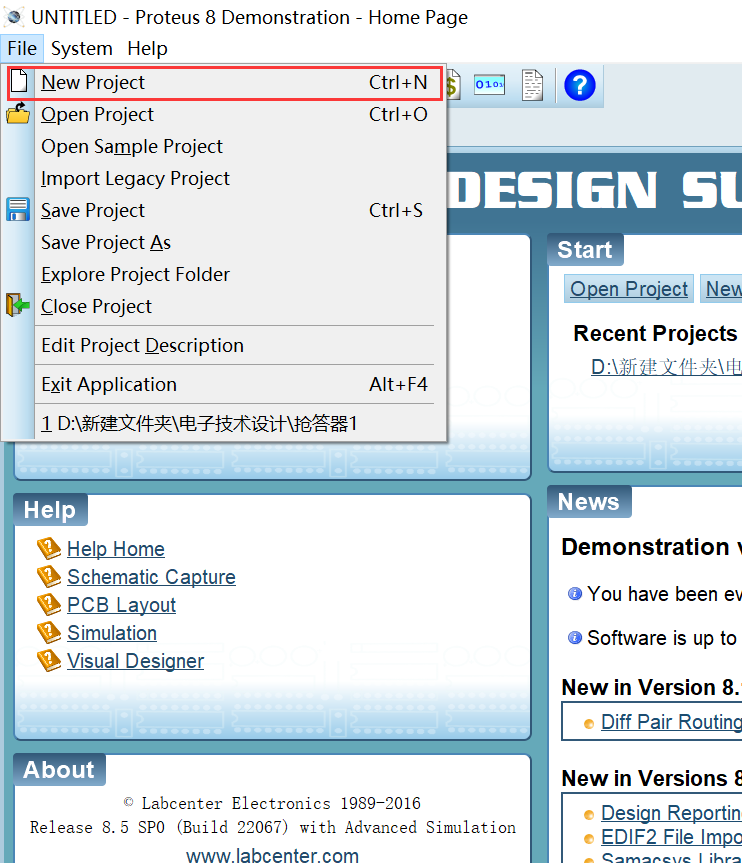Click the 'Recent Projects' heading
Image resolution: width=742 pixels, height=863 pixels.
(655, 334)
